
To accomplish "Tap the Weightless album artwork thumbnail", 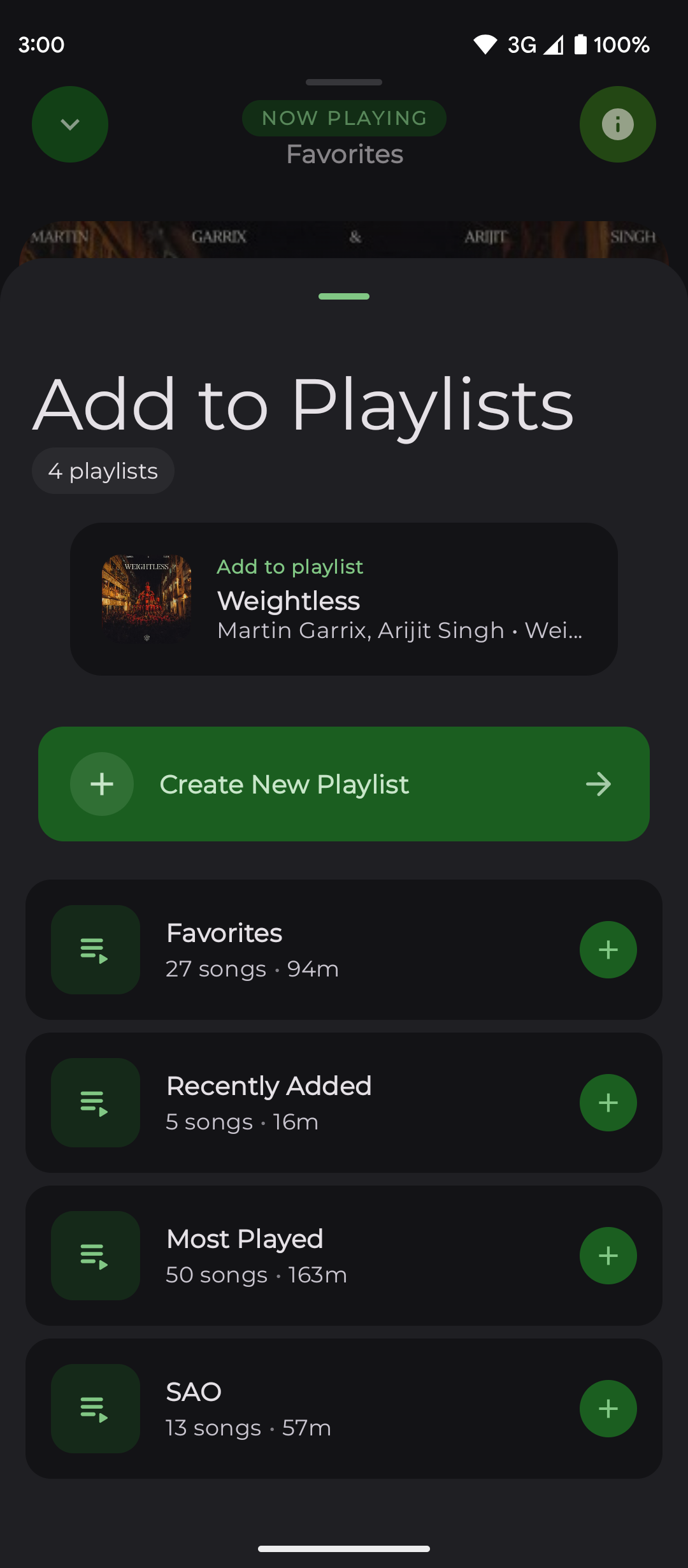I will click(147, 599).
